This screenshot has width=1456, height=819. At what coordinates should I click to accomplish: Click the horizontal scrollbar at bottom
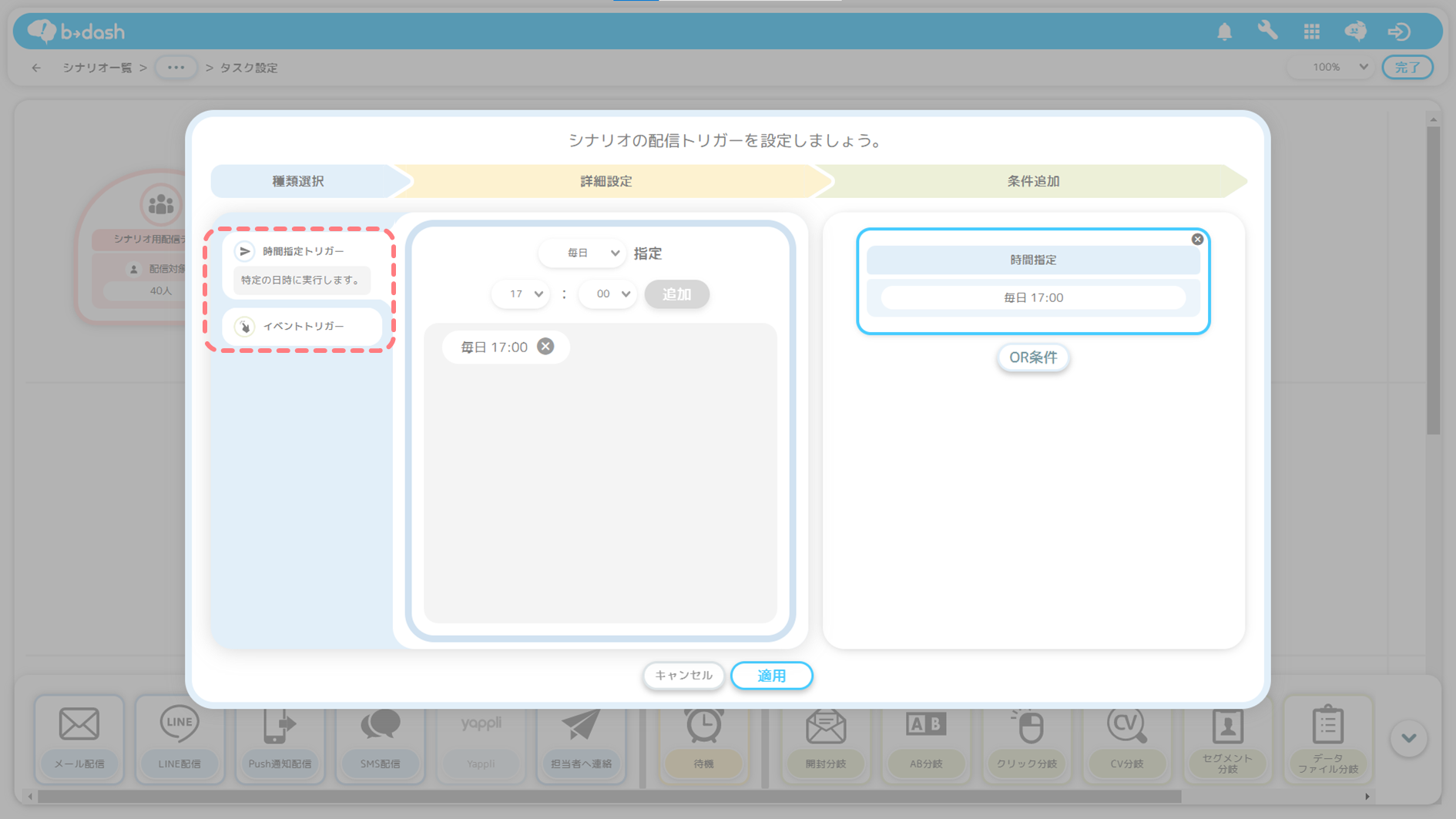pos(609,797)
